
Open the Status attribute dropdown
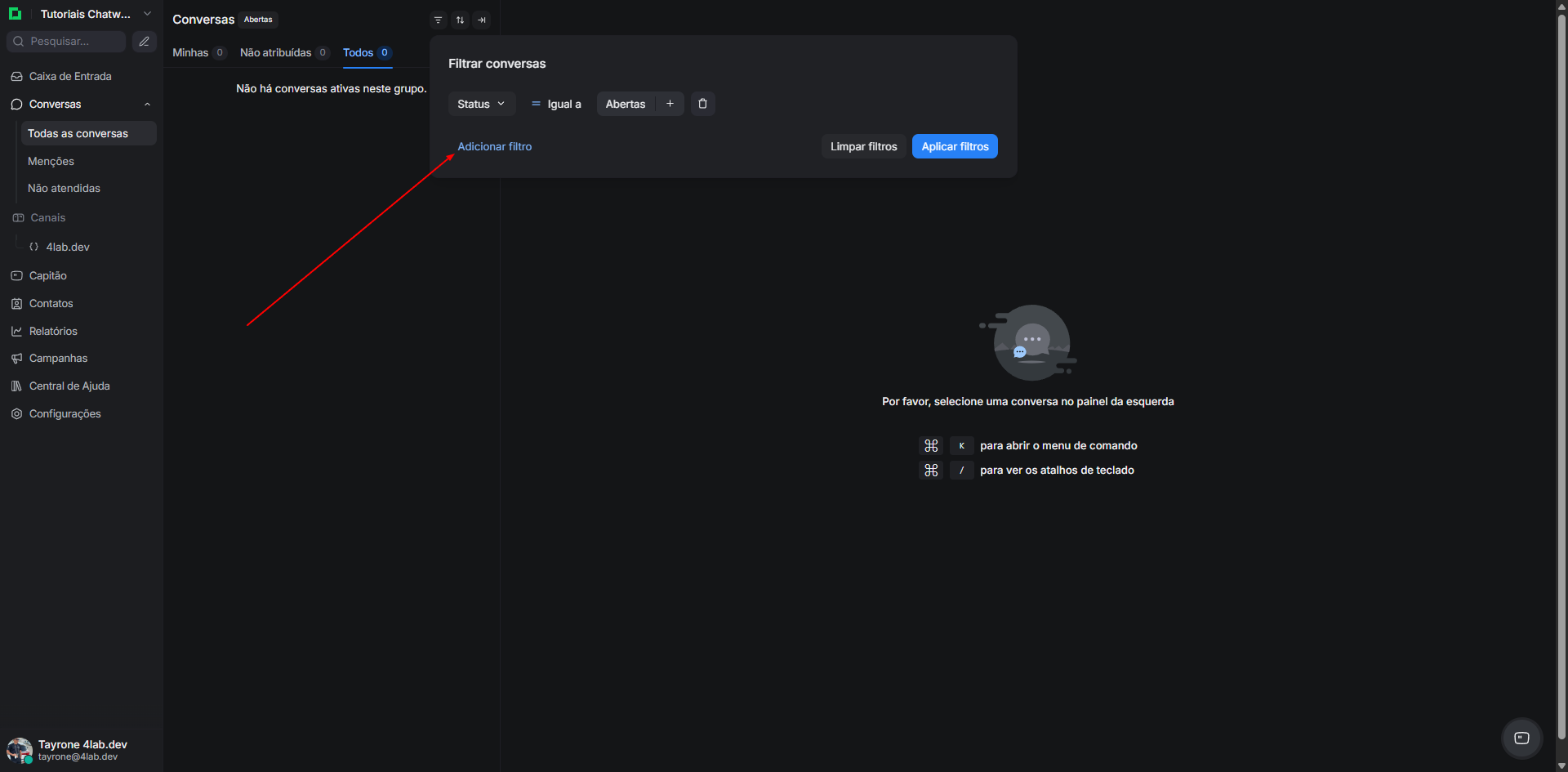click(x=481, y=104)
